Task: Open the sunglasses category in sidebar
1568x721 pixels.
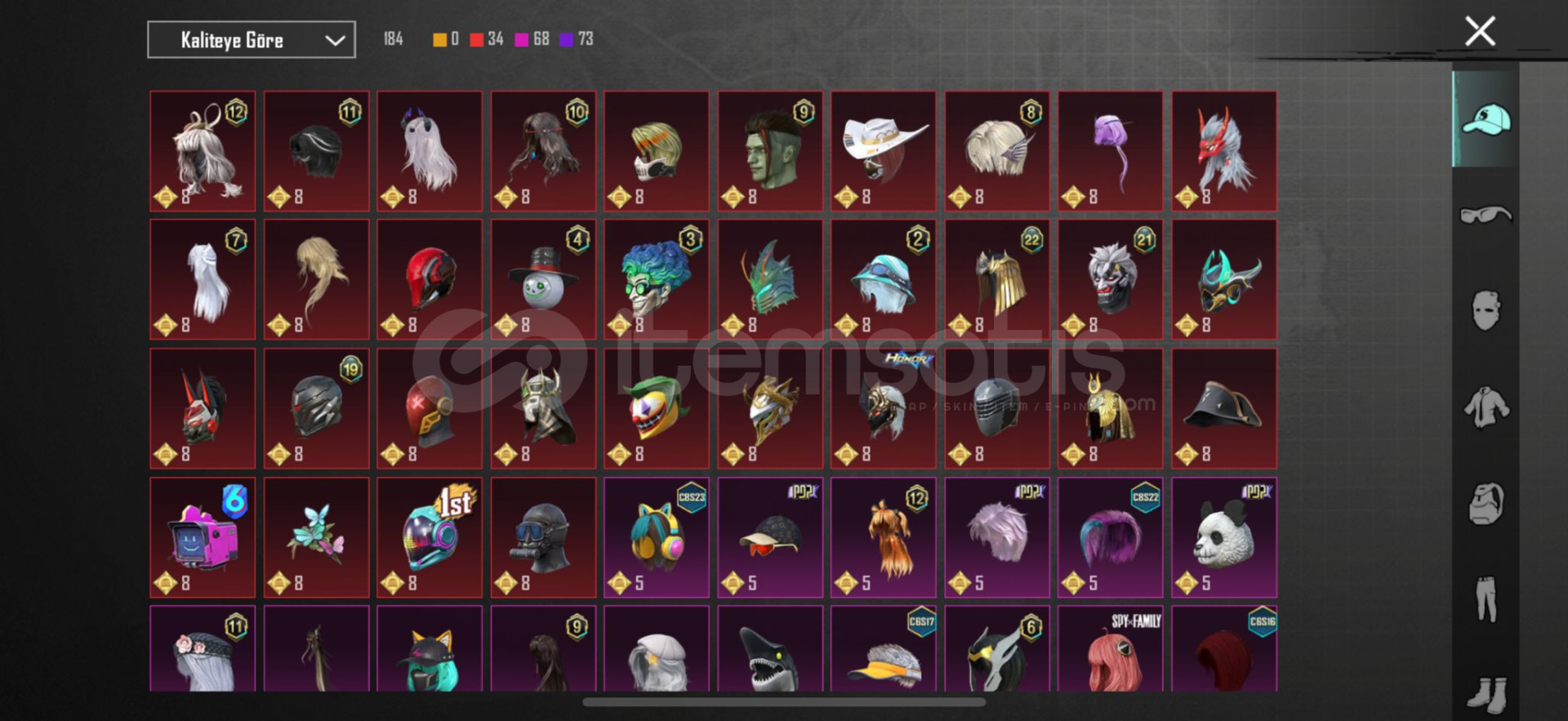Action: pos(1486,215)
